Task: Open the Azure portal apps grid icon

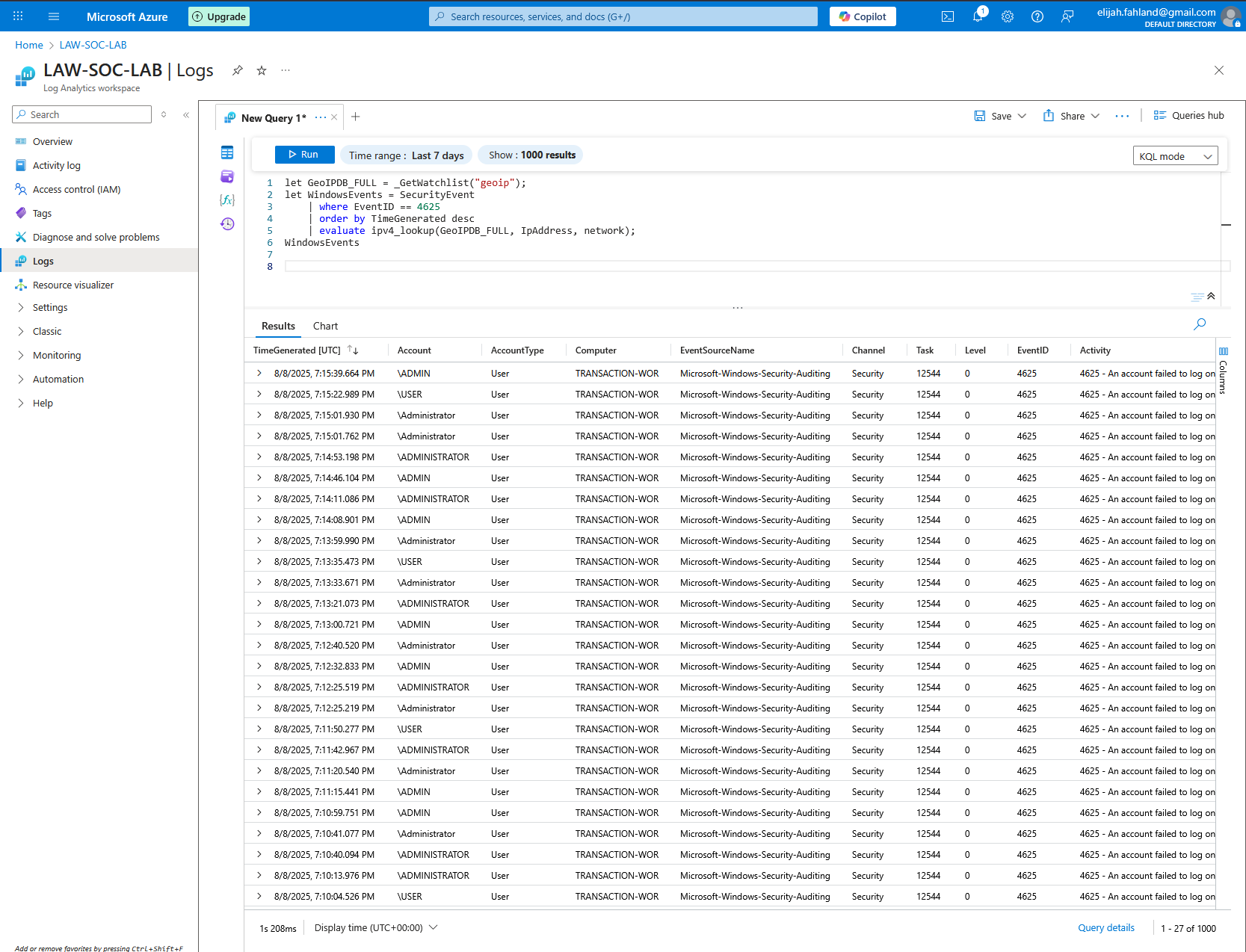Action: point(18,16)
